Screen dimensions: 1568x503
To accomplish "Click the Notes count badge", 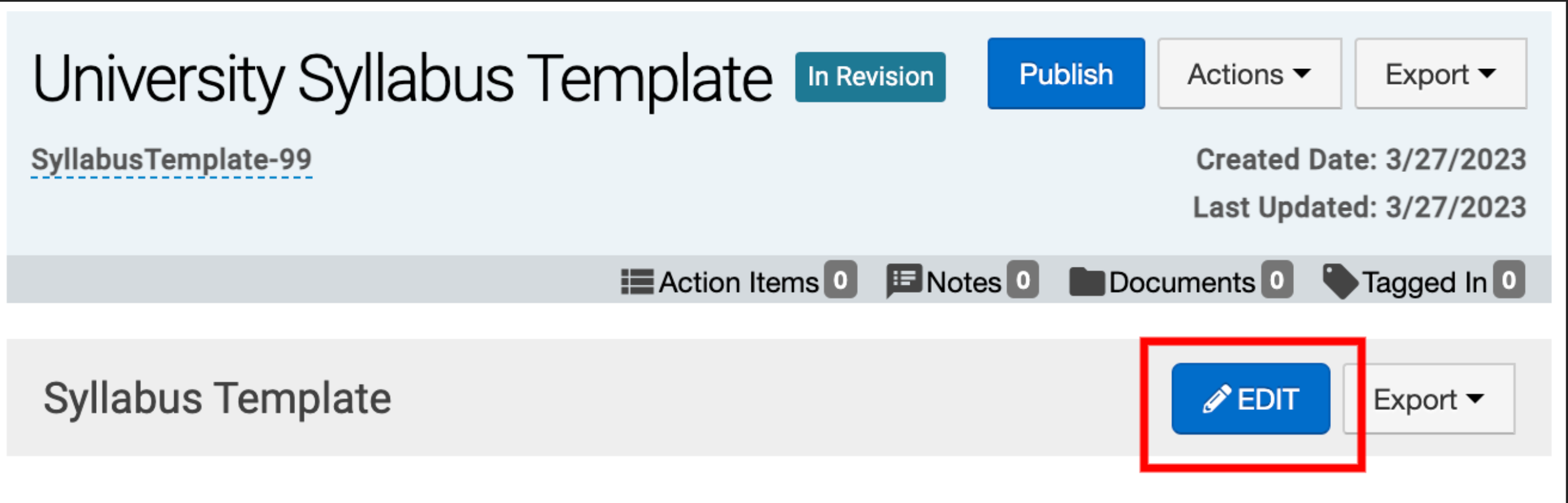I will coord(1023,280).
